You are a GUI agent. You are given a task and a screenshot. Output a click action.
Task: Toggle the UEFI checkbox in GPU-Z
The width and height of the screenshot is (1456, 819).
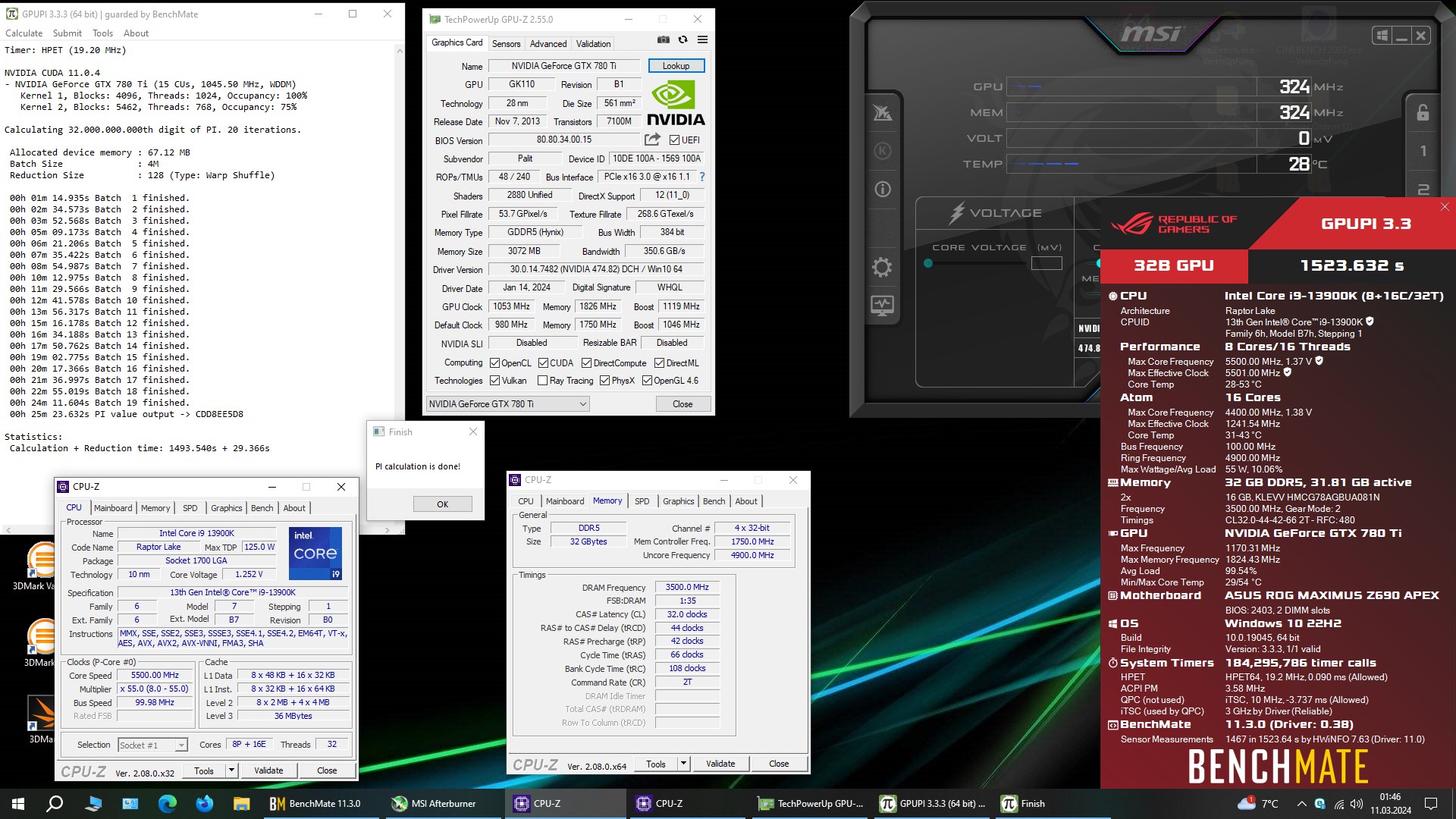[674, 140]
